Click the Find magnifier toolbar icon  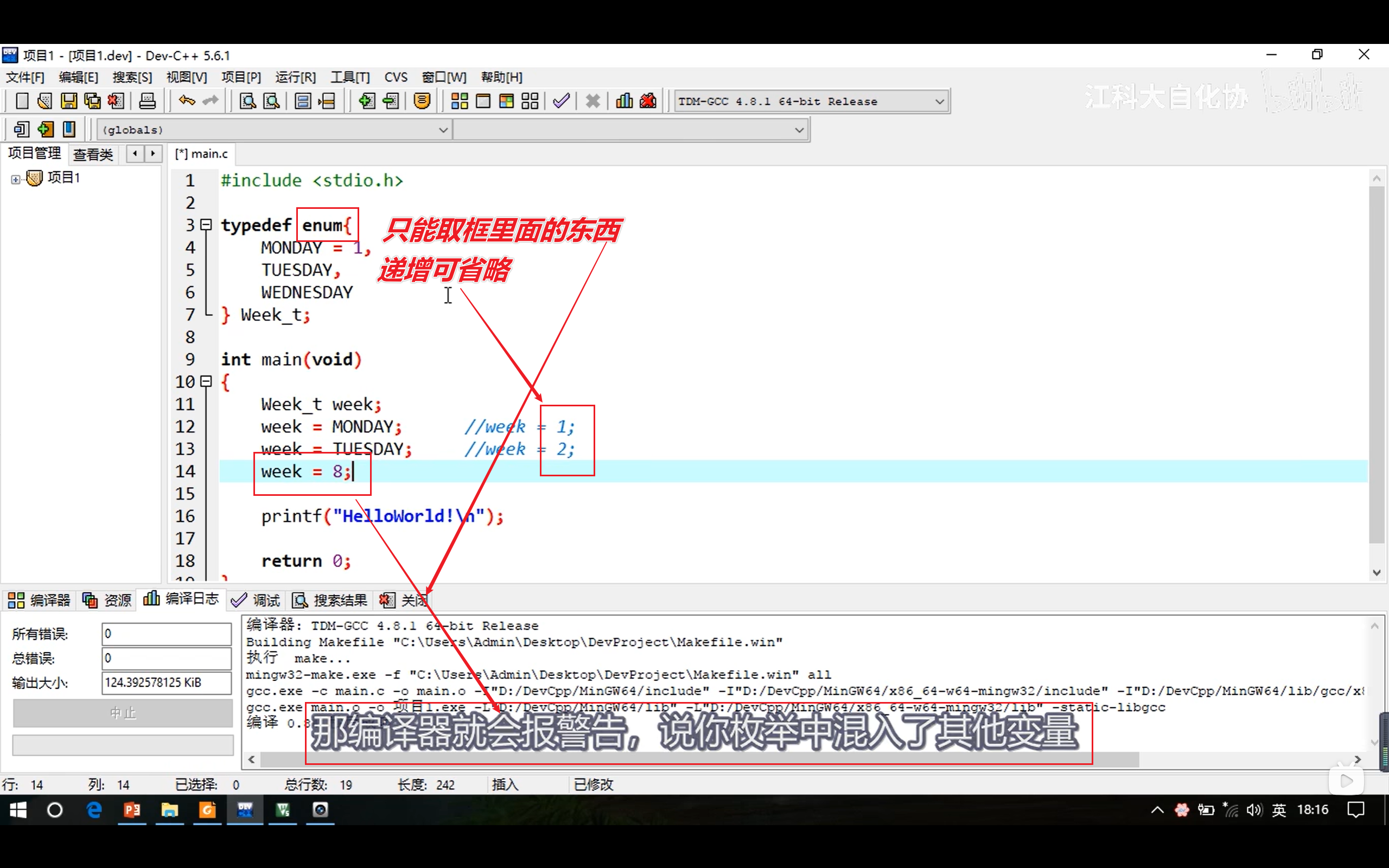point(247,101)
